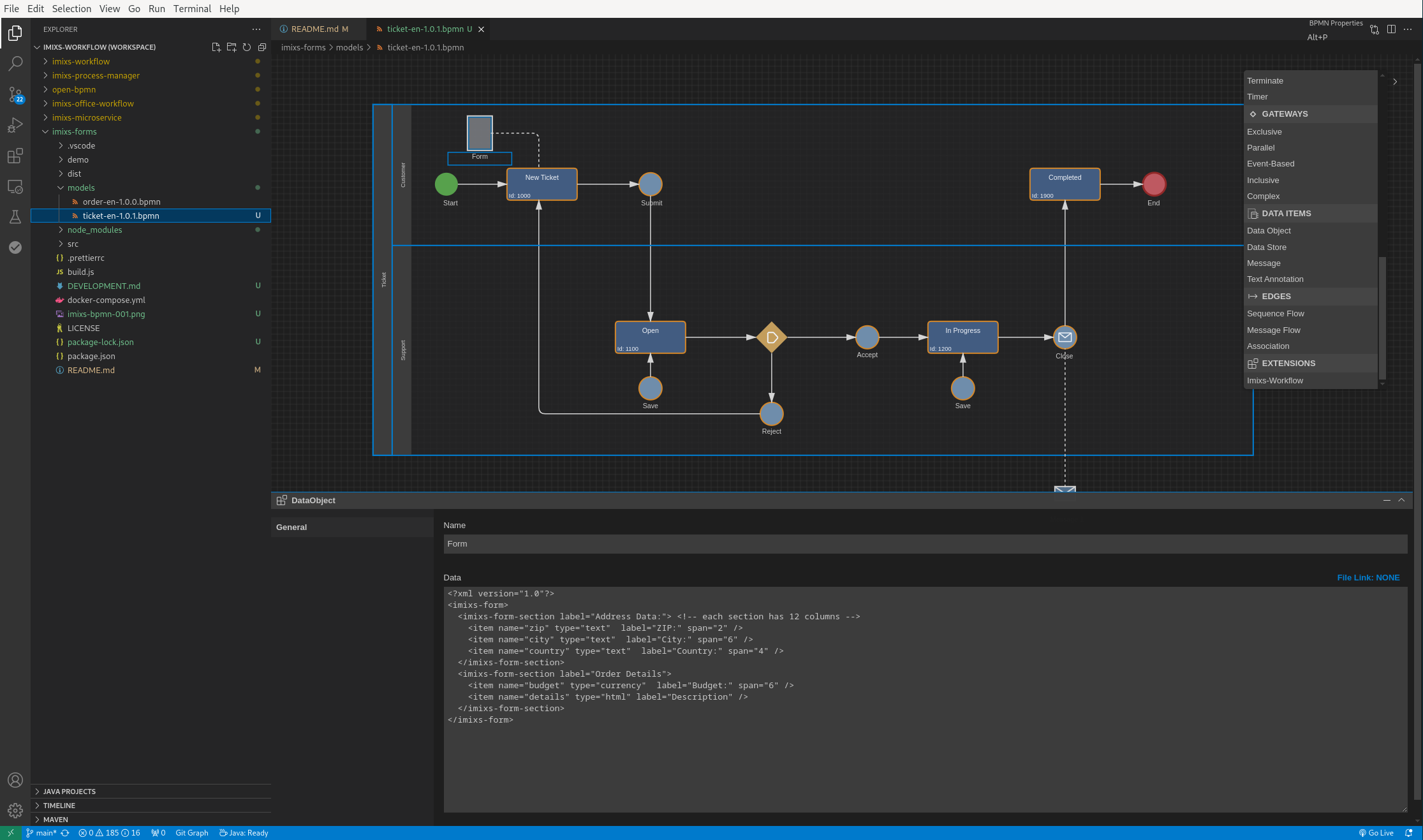1423x840 pixels.
Task: Collapse all folders in Explorer
Action: pyautogui.click(x=262, y=47)
